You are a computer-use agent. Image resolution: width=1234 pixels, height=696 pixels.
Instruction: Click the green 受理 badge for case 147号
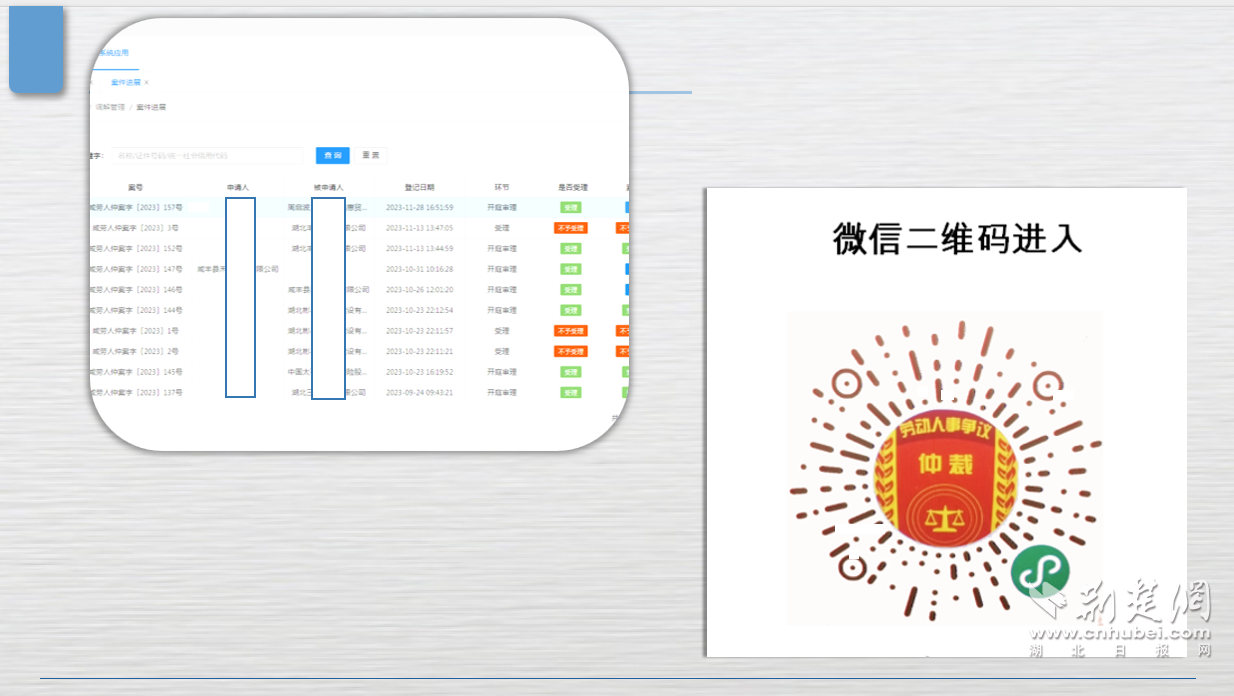click(571, 268)
